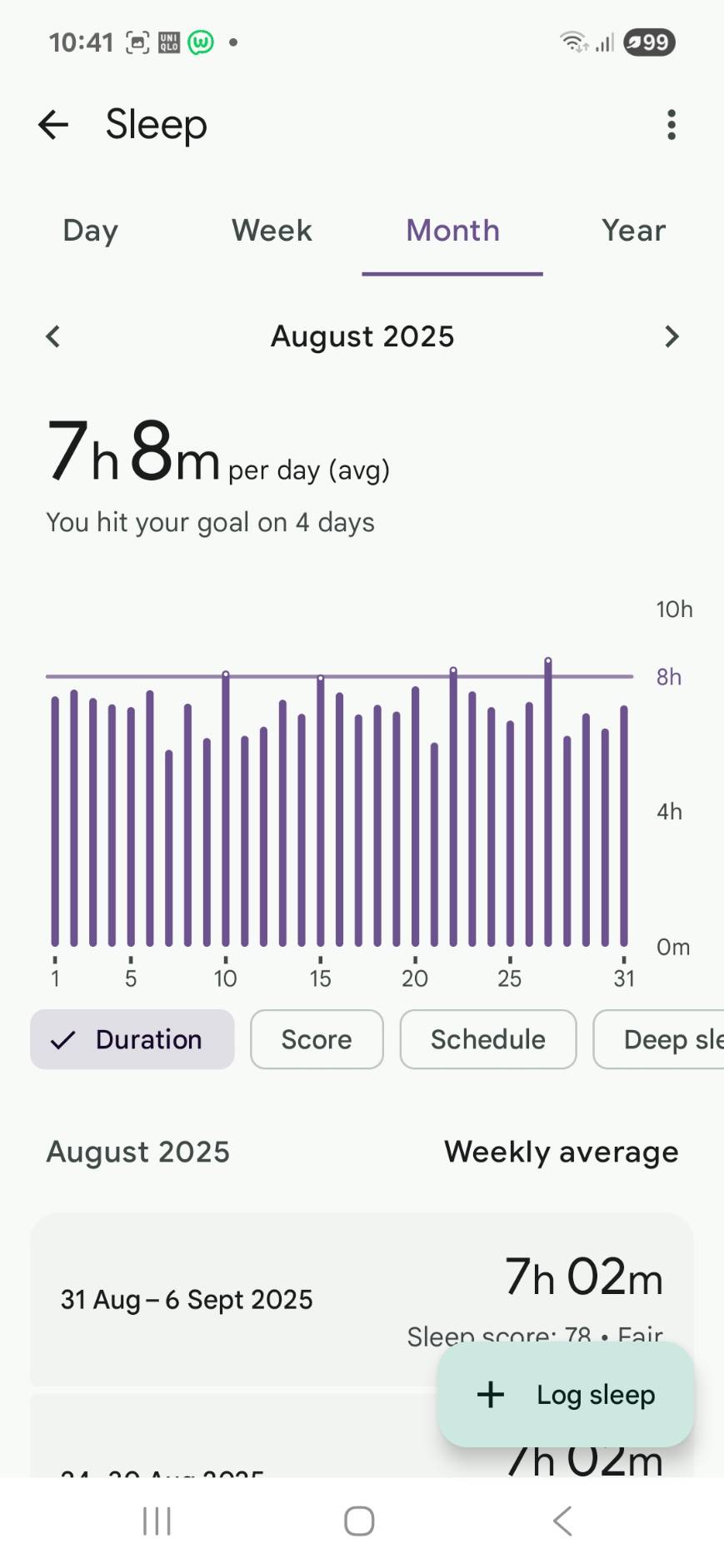Switch to the Day tab
Image resolution: width=724 pixels, height=1568 pixels.
tap(91, 231)
